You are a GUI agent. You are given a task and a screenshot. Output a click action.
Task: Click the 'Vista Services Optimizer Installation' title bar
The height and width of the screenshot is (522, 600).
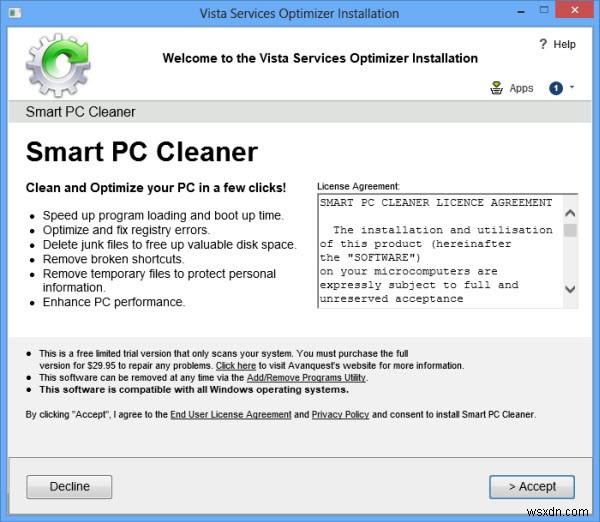[299, 13]
